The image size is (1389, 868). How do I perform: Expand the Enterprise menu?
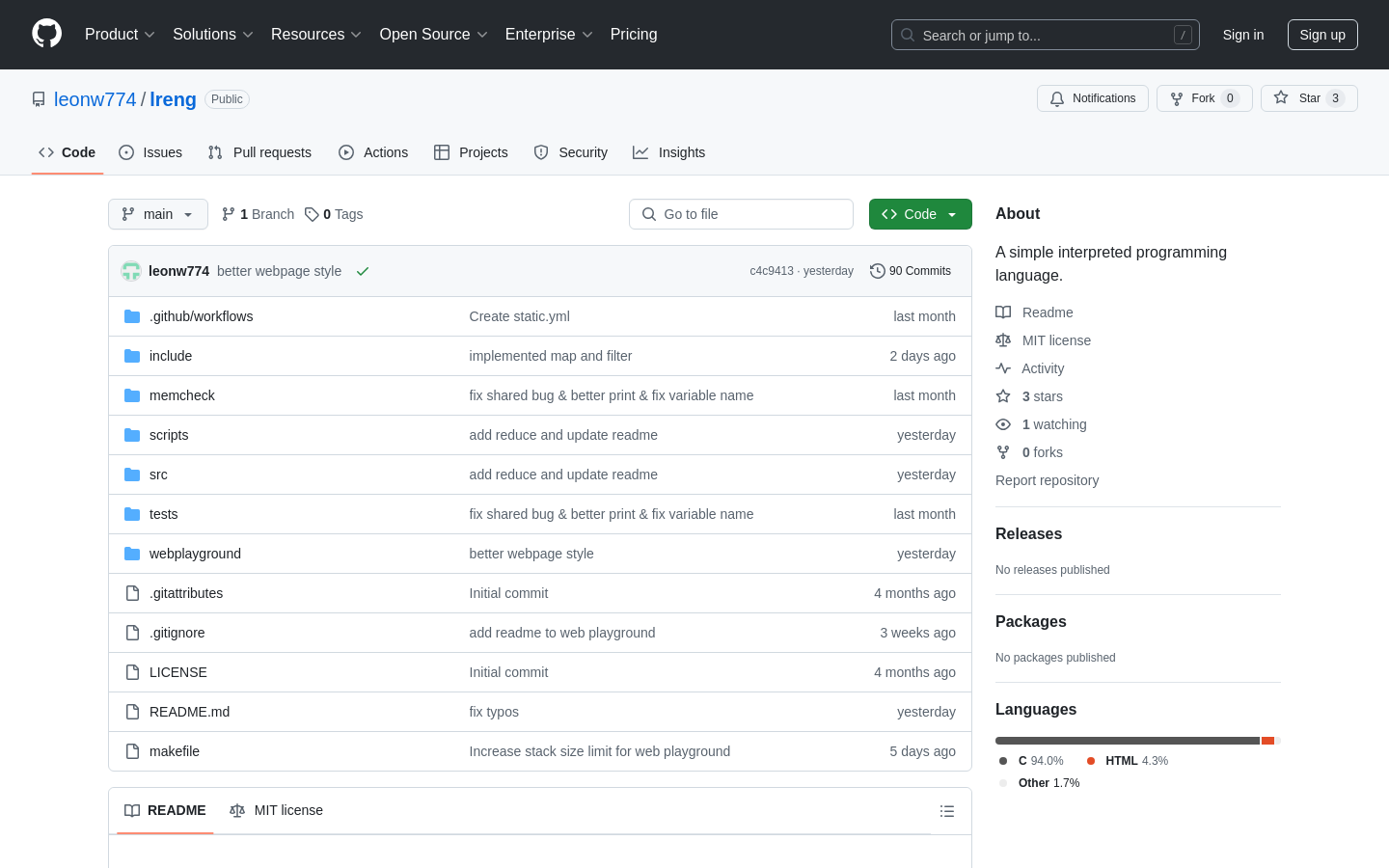click(x=549, y=34)
